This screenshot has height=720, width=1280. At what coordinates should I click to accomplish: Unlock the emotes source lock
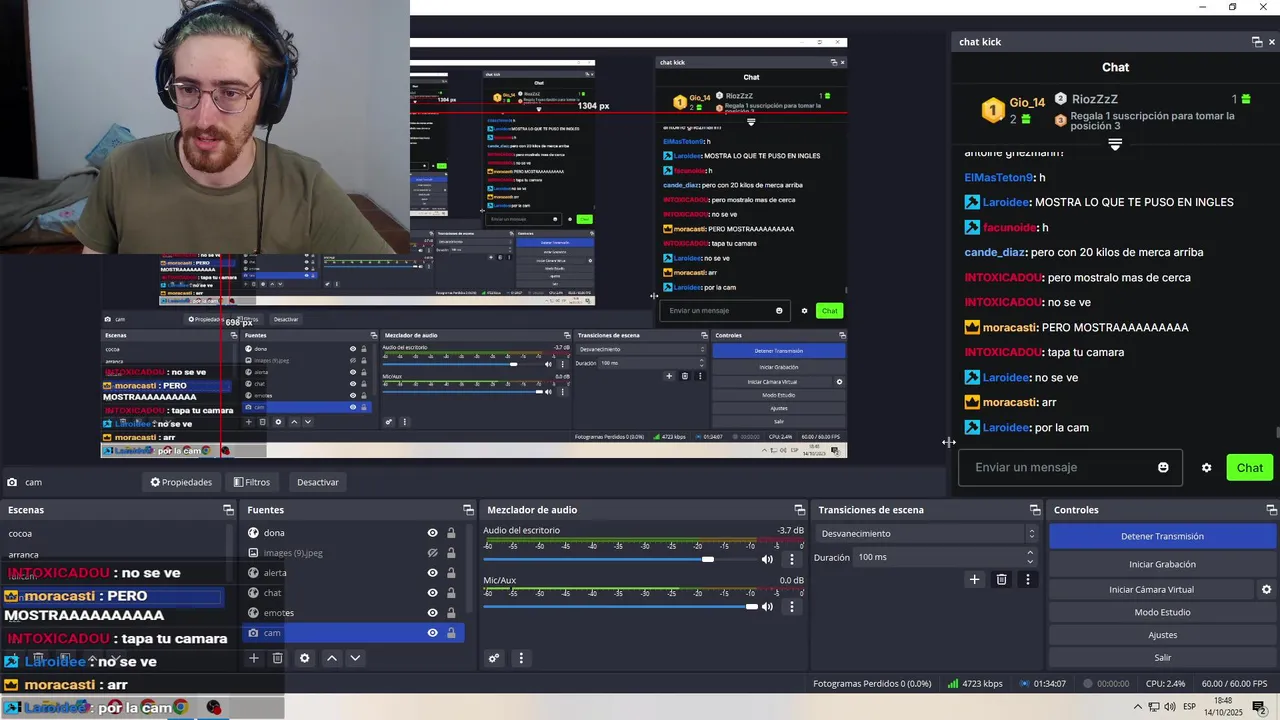click(x=451, y=613)
